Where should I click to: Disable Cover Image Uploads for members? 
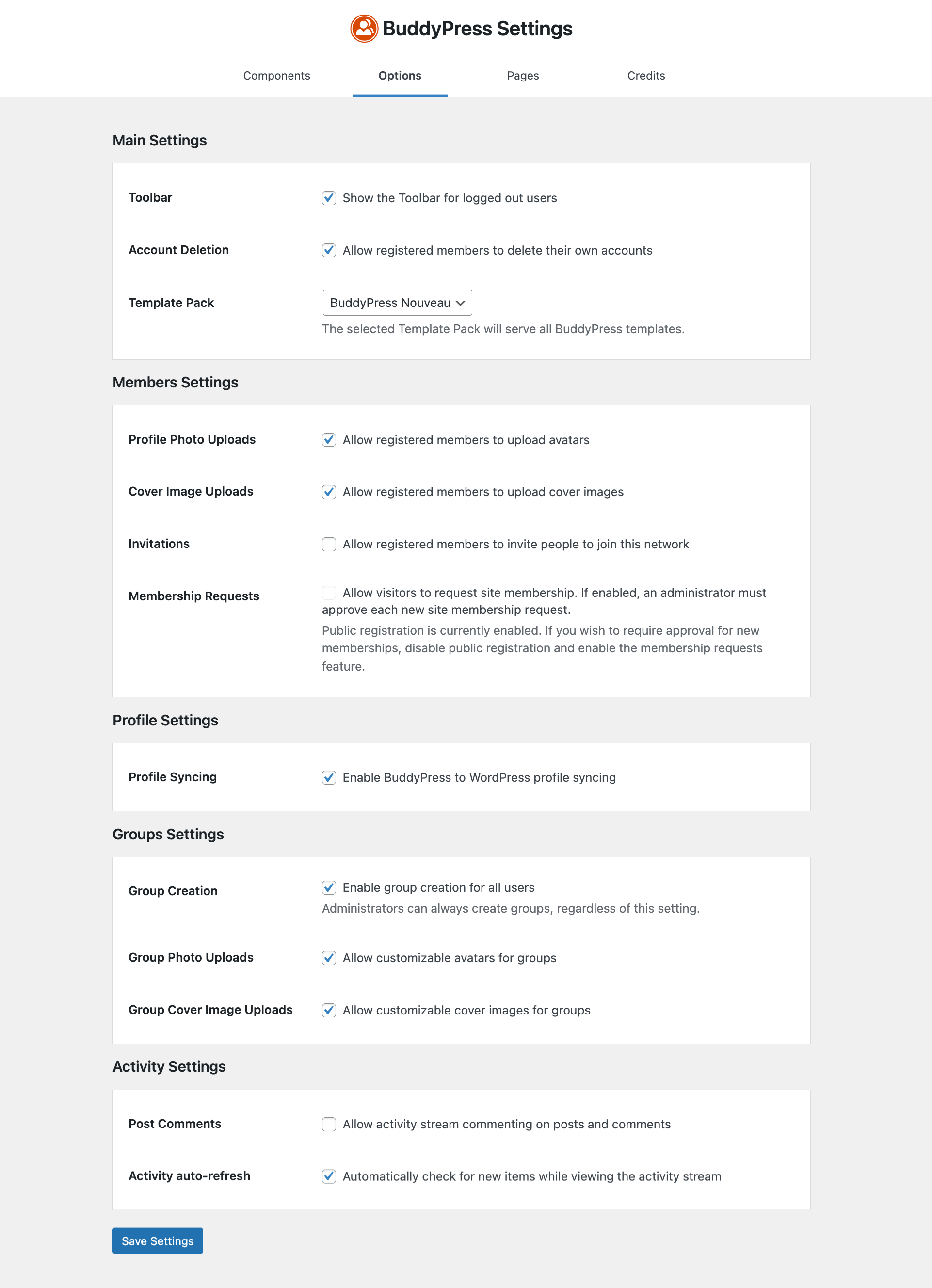coord(328,491)
